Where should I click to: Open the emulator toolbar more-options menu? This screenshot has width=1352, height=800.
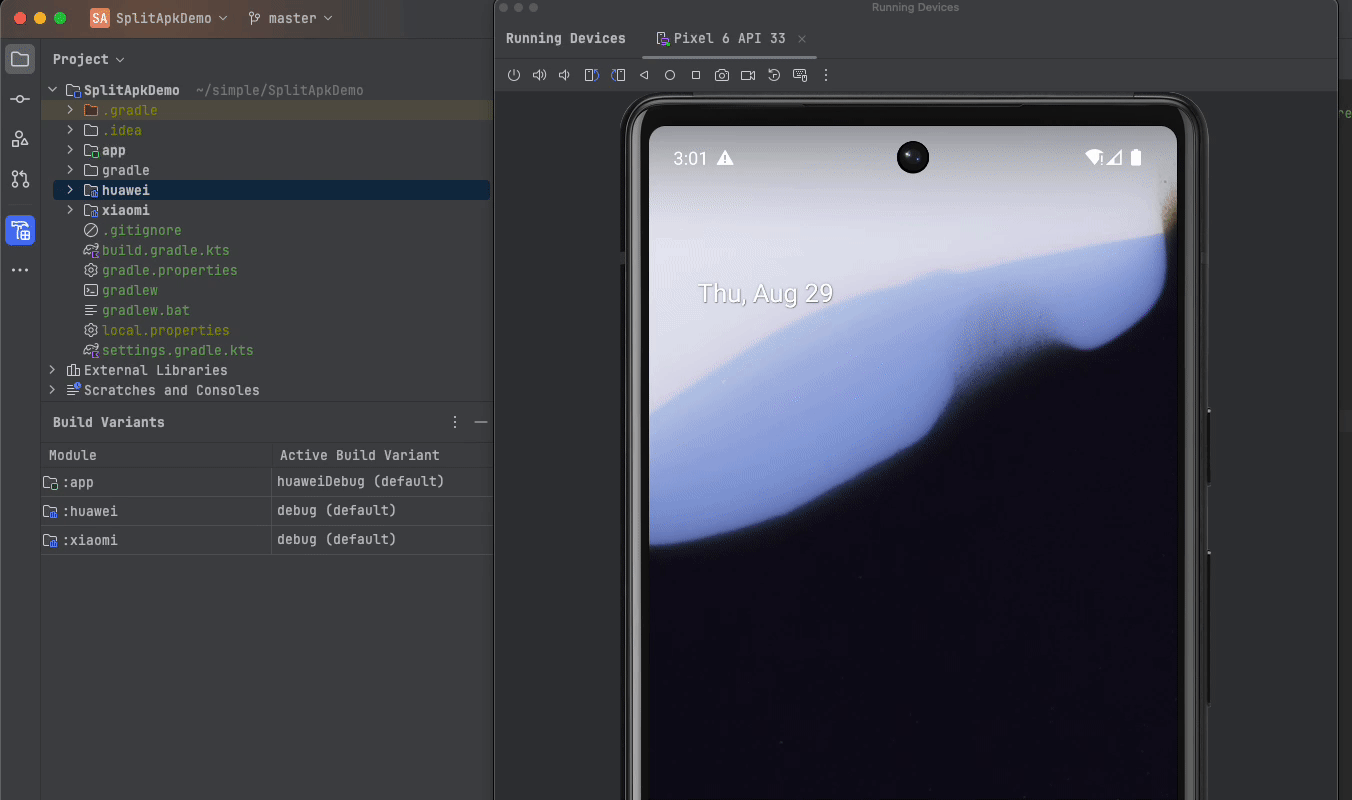pos(826,75)
